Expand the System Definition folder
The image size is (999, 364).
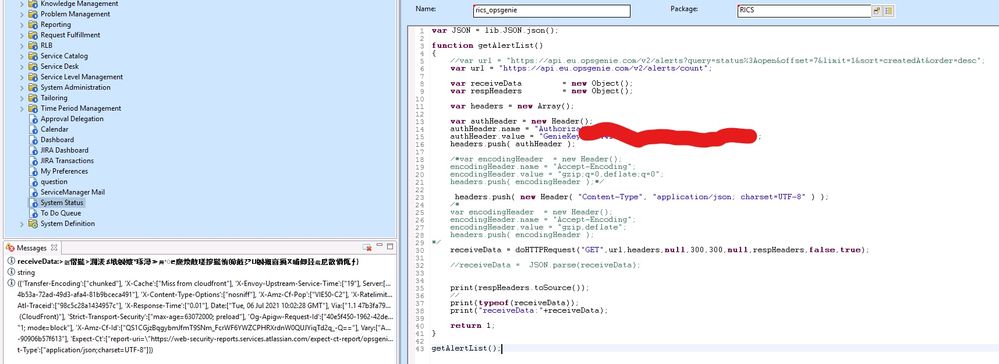click(22, 224)
